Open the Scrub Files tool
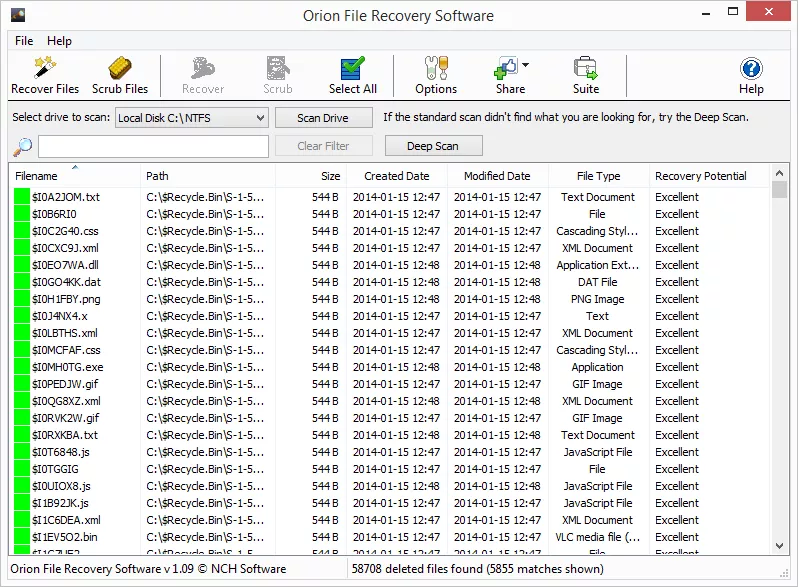The image size is (798, 587). tap(120, 69)
